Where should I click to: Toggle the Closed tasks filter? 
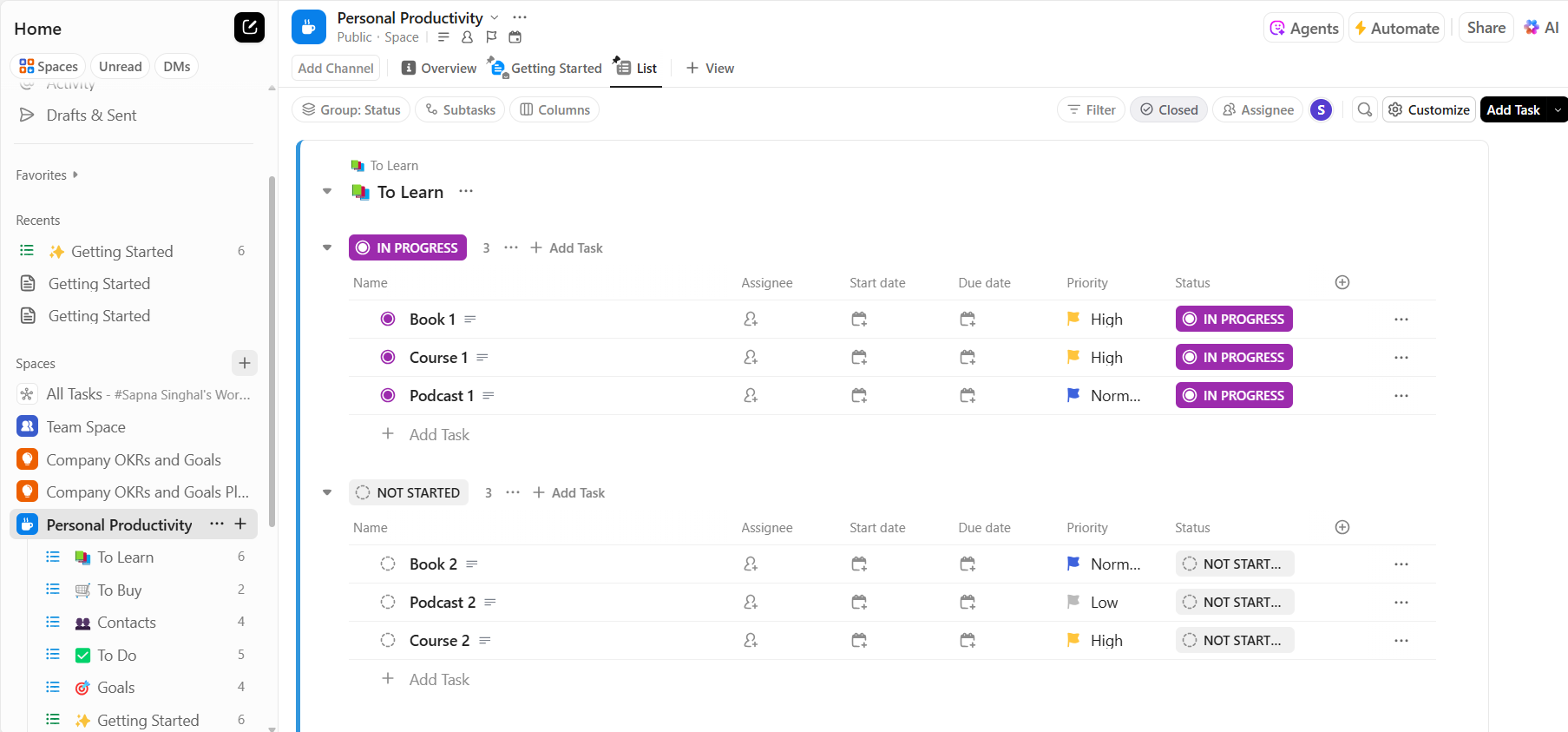point(1169,110)
